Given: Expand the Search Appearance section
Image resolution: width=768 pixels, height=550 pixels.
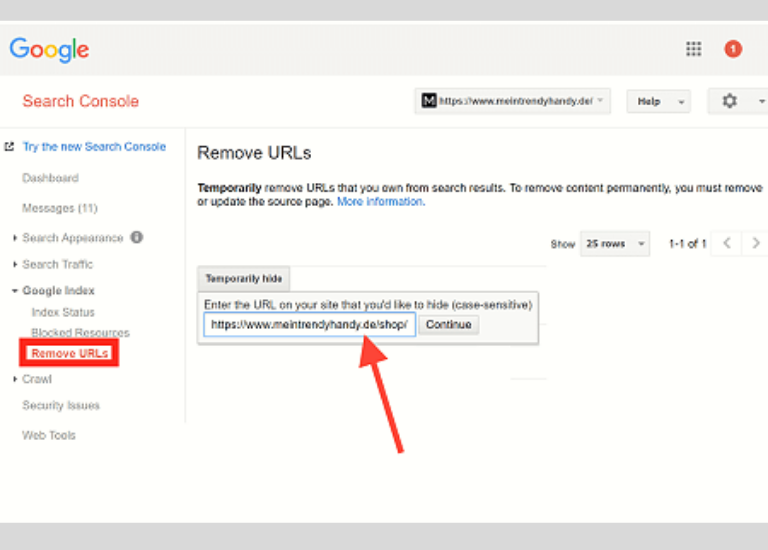Looking at the screenshot, I should click(x=15, y=238).
